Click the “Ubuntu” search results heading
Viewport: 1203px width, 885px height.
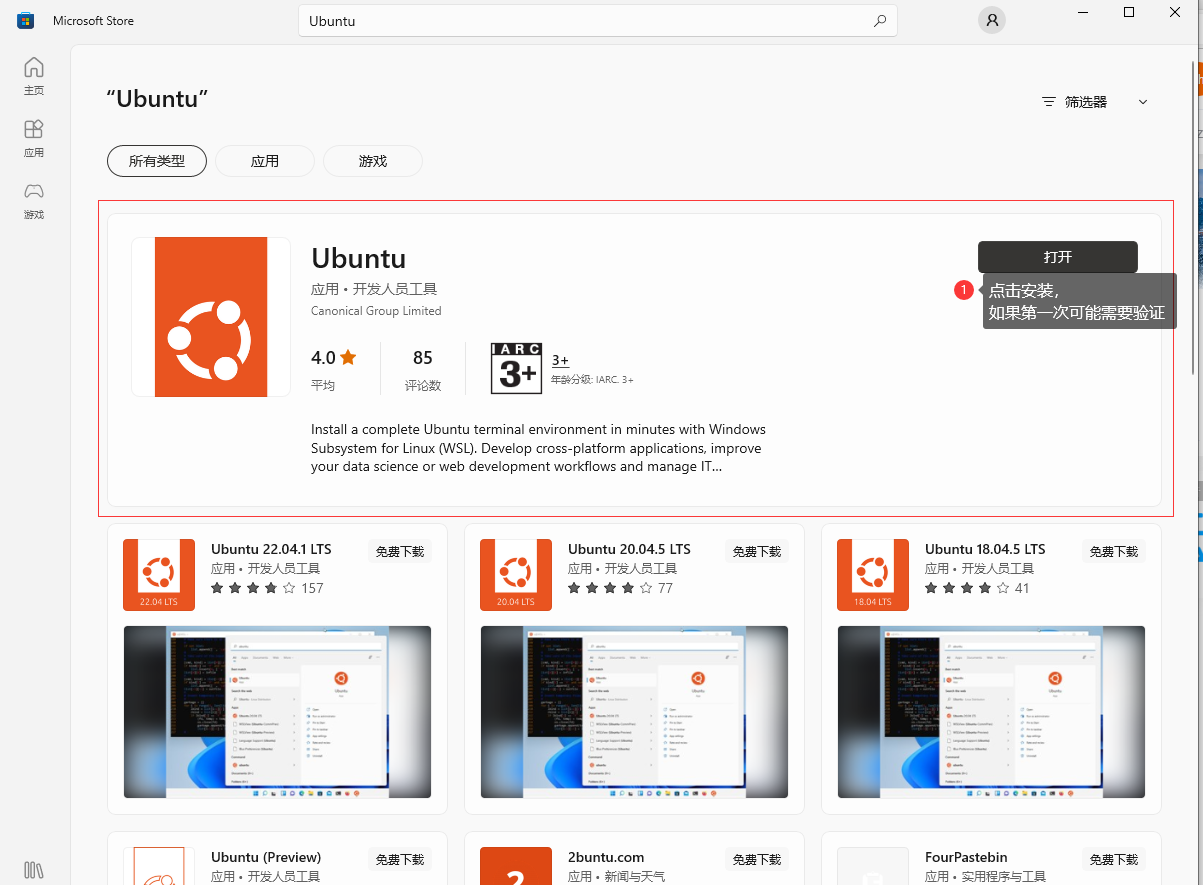pos(157,99)
